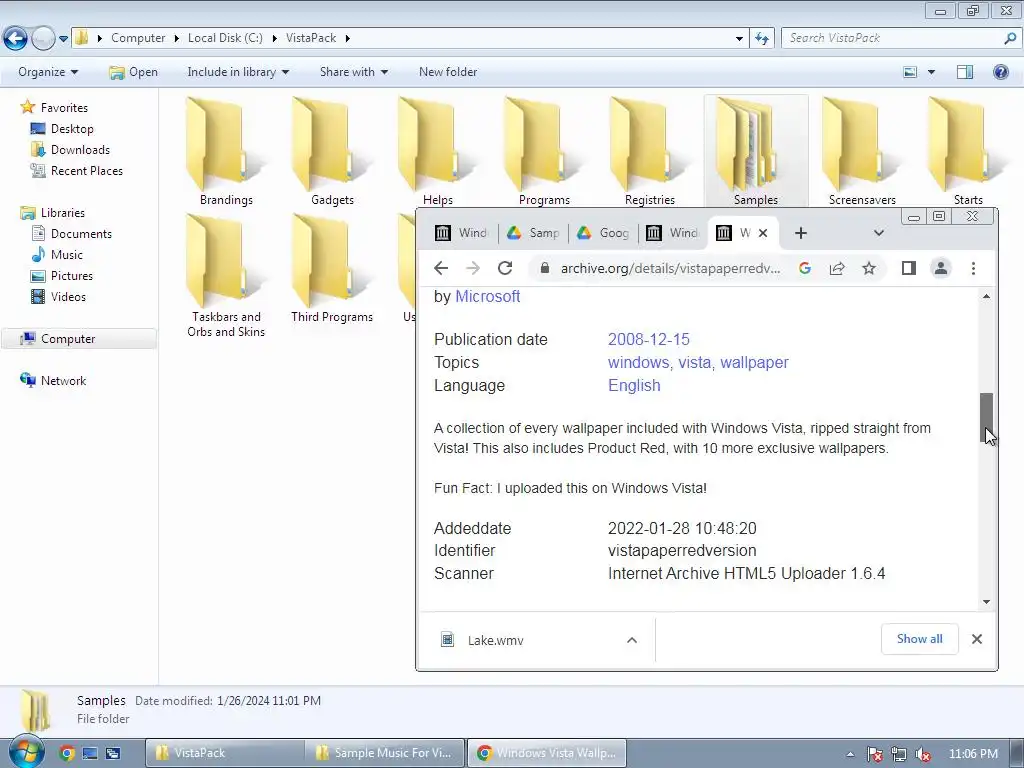Create a New folder
Image resolution: width=1024 pixels, height=768 pixels.
click(x=448, y=72)
